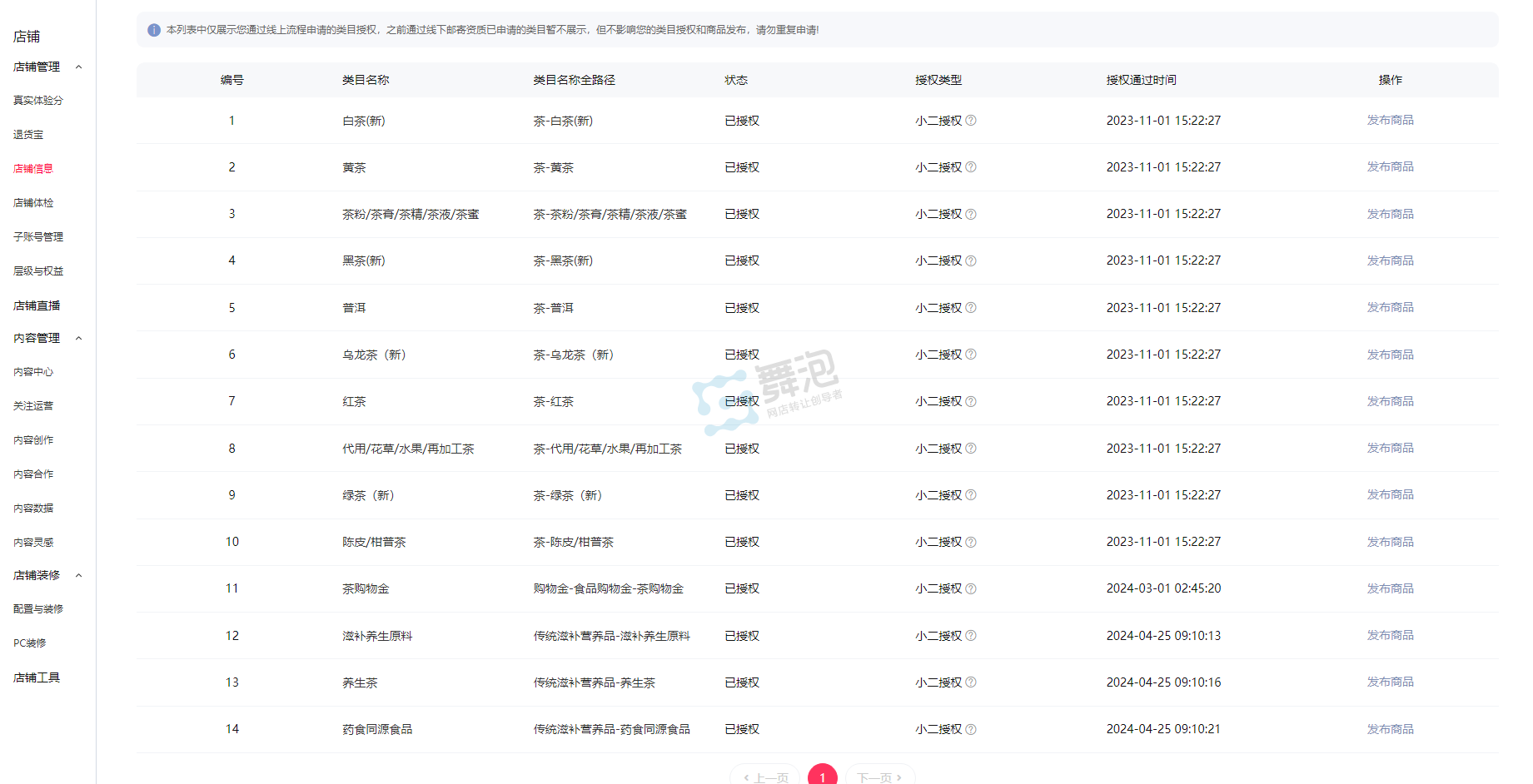
Task: Open PC装修 in sidebar
Action: pos(30,643)
